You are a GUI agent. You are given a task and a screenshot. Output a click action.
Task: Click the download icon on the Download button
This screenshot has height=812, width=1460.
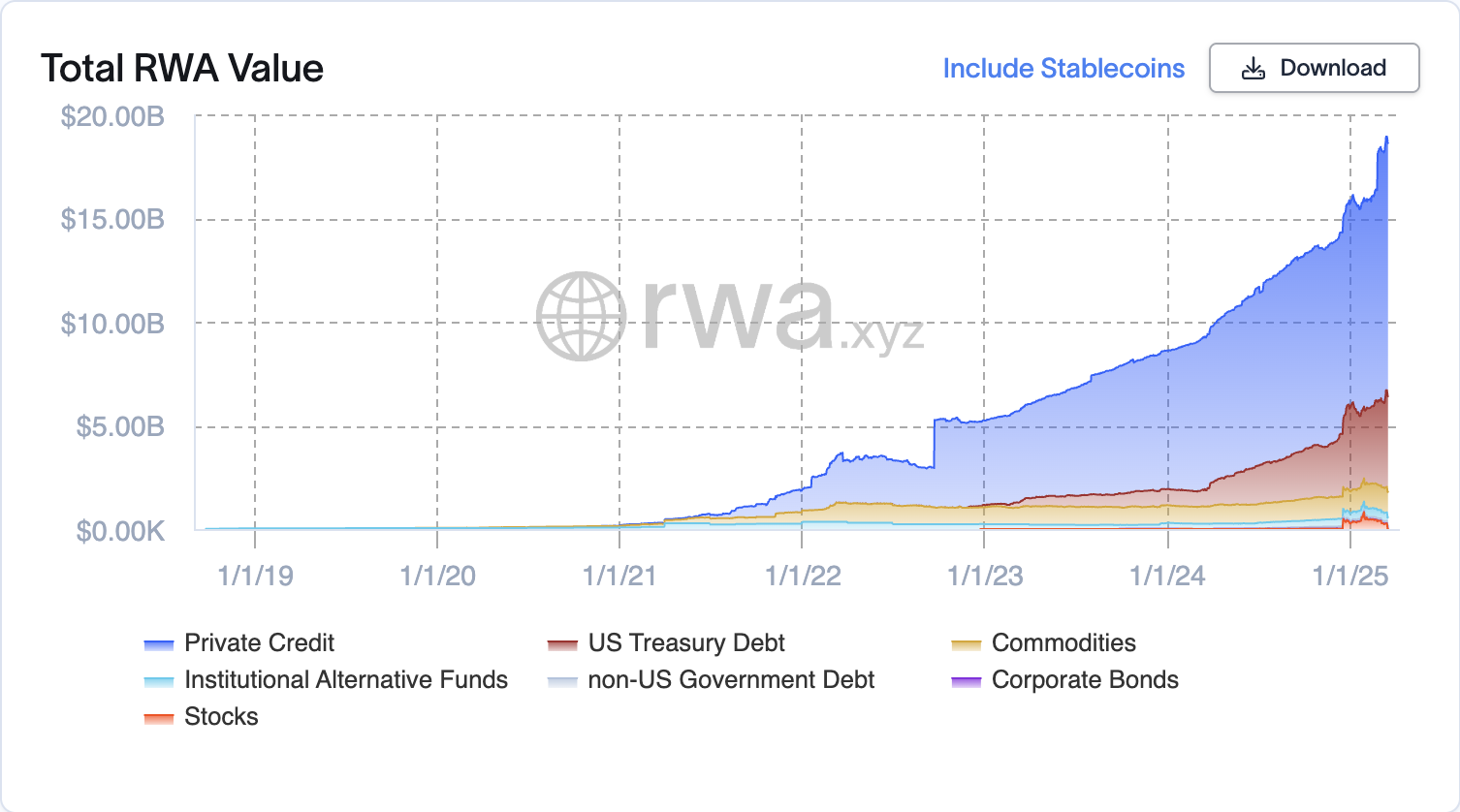[x=1254, y=68]
